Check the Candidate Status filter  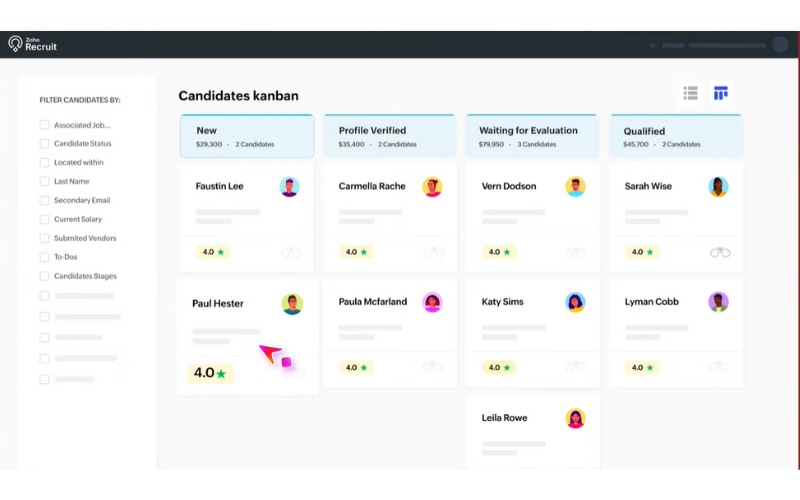[44, 144]
